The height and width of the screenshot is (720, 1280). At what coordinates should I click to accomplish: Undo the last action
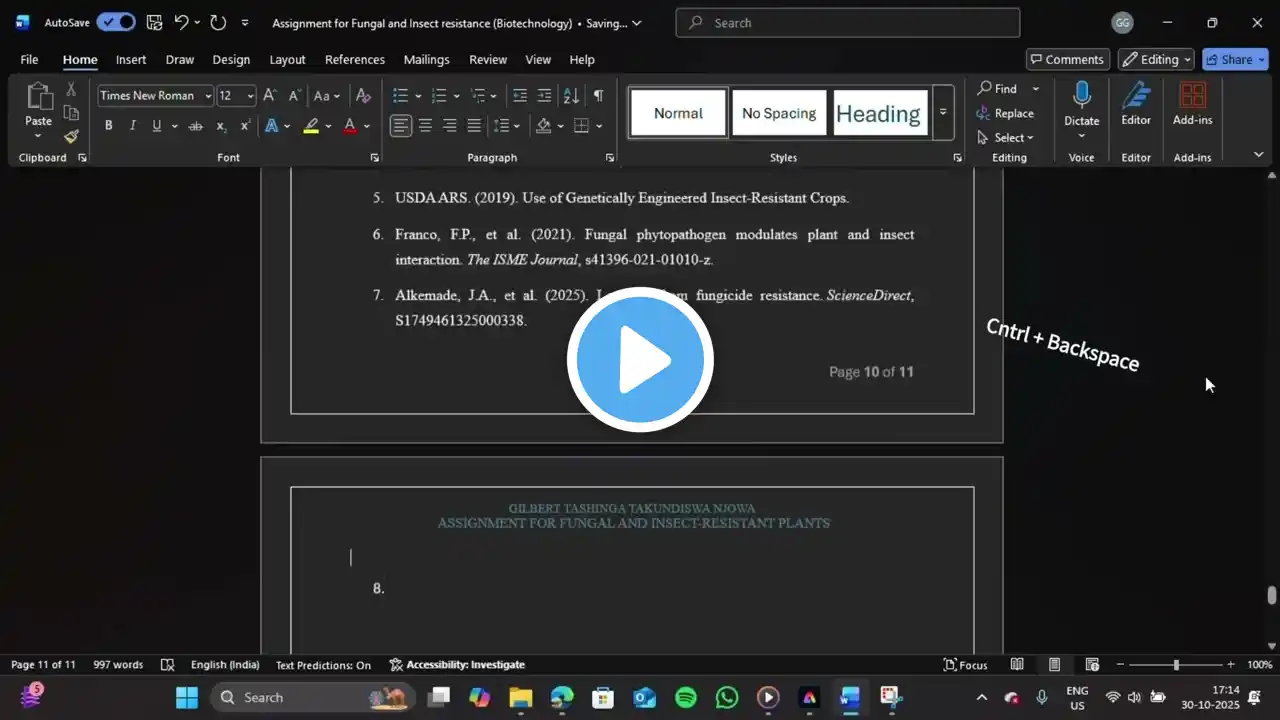pyautogui.click(x=181, y=22)
